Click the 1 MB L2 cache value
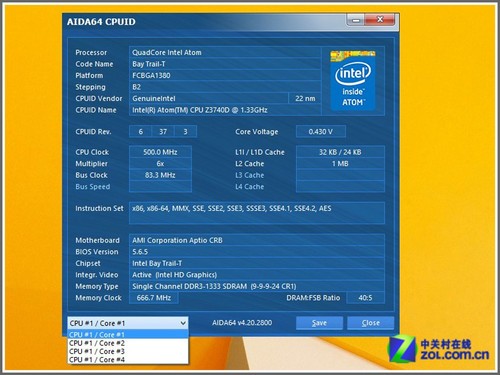Image resolution: width=500 pixels, height=375 pixels. (340, 164)
